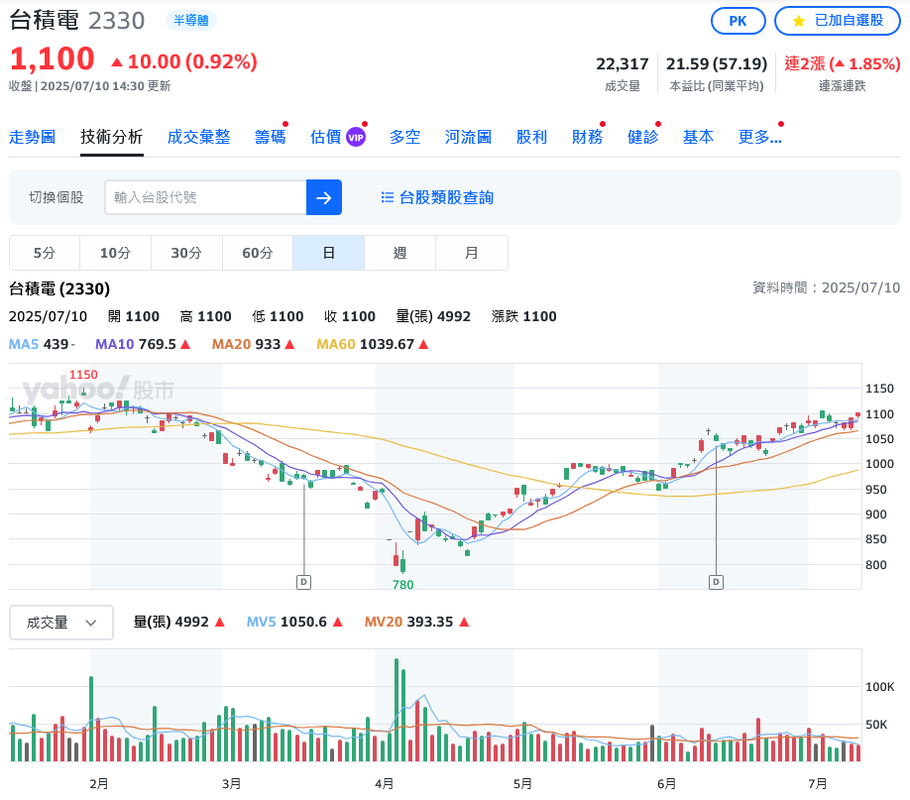The width and height of the screenshot is (910, 800).
Task: Open the 財務 tab
Action: (x=587, y=137)
